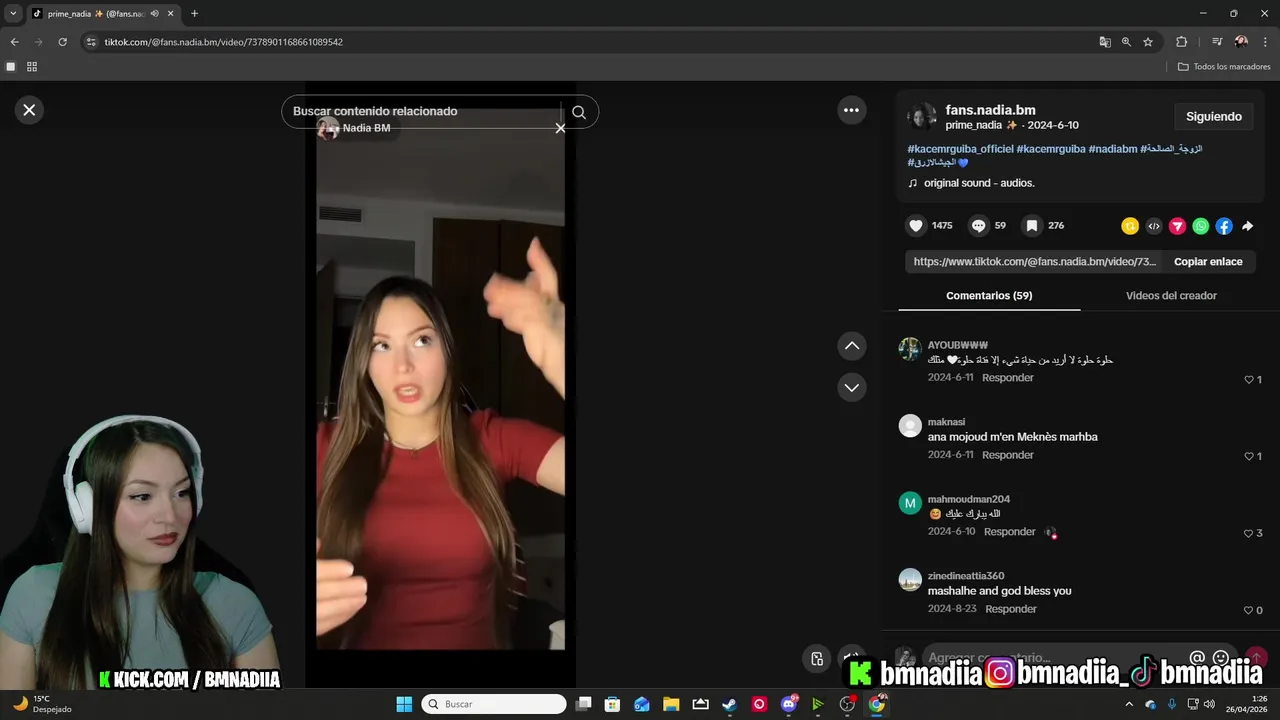Like the video with heart icon

coord(916,226)
